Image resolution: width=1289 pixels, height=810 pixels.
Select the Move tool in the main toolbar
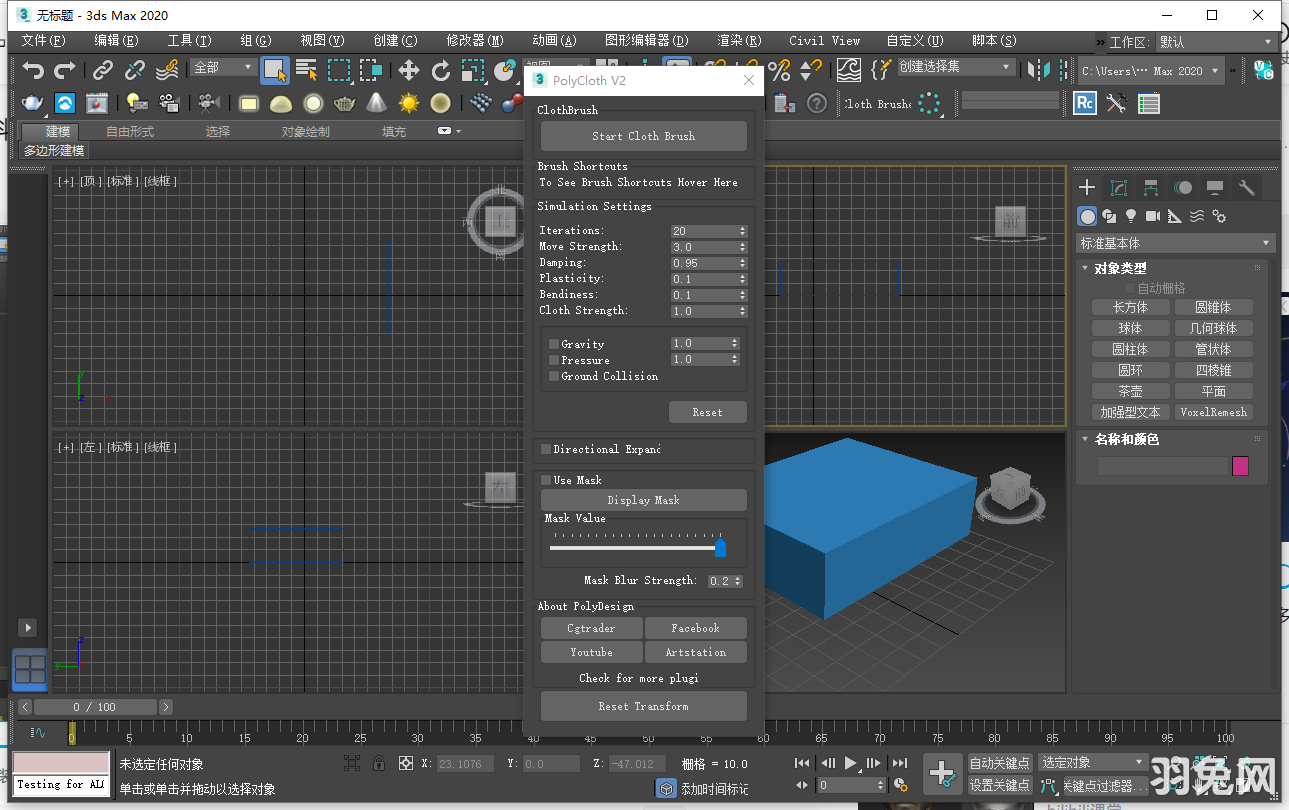409,69
